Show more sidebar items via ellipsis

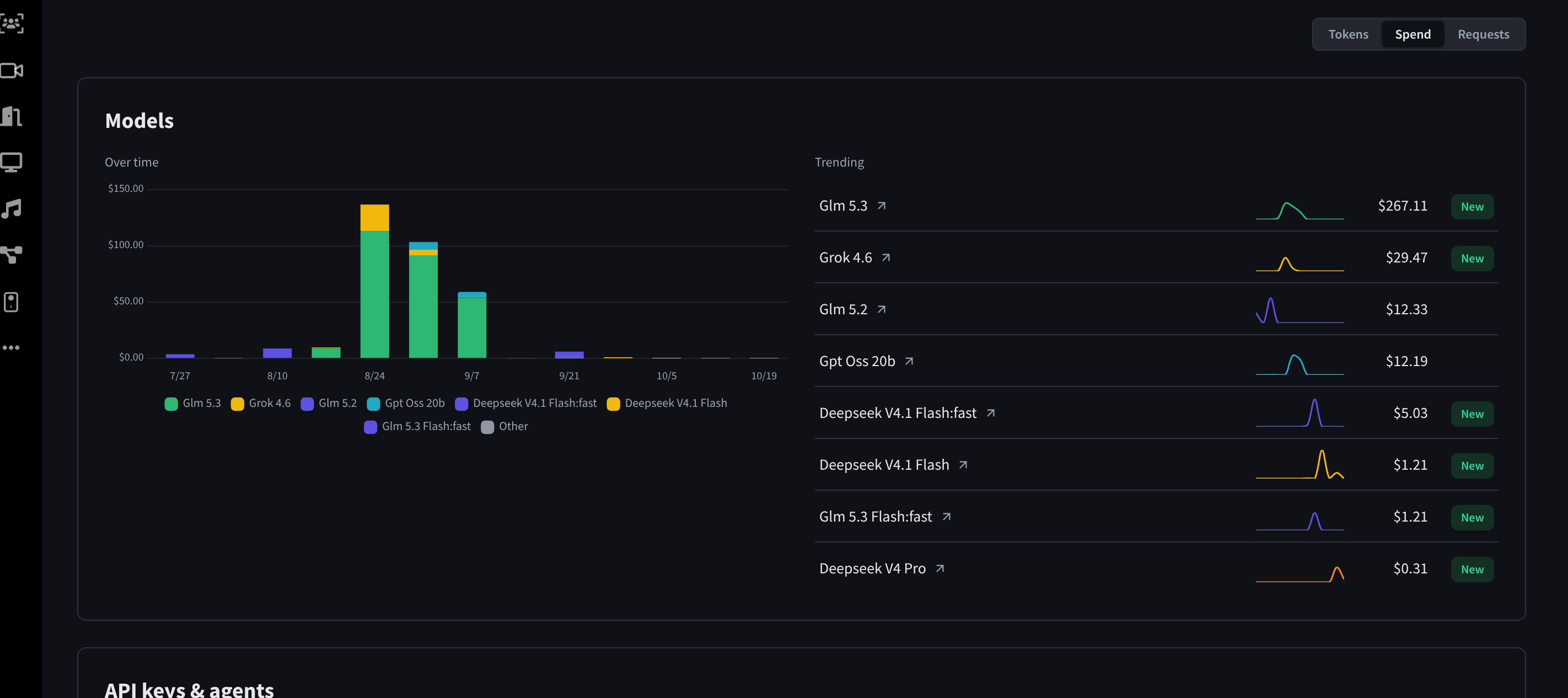click(12, 347)
